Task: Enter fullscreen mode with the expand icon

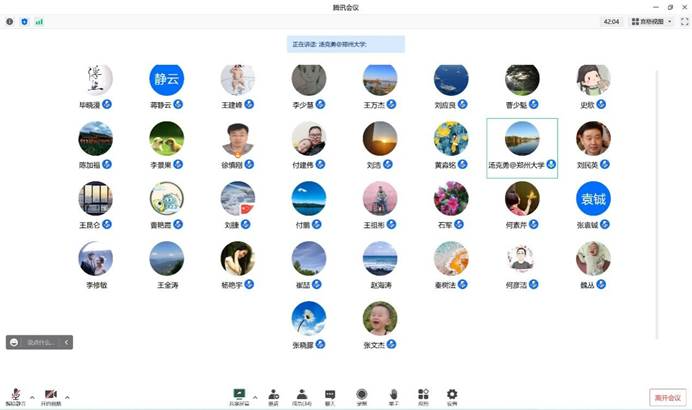Action: 684,22
